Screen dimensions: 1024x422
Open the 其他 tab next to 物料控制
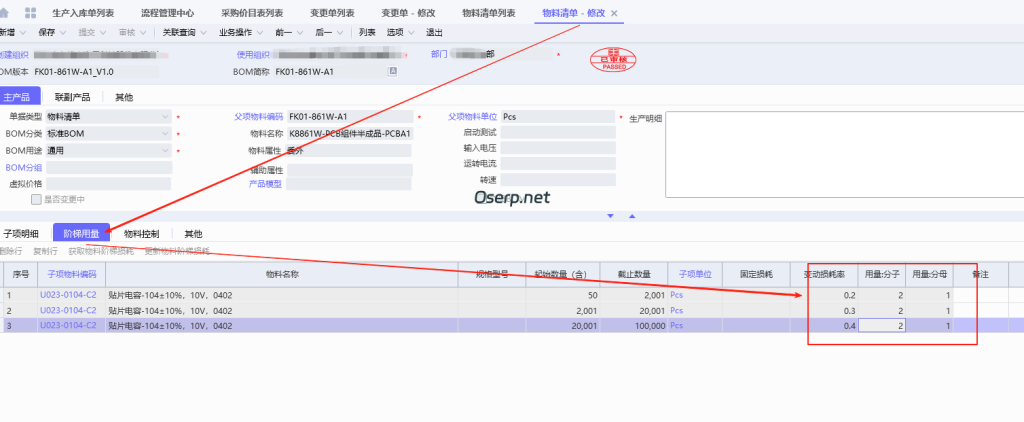[193, 233]
